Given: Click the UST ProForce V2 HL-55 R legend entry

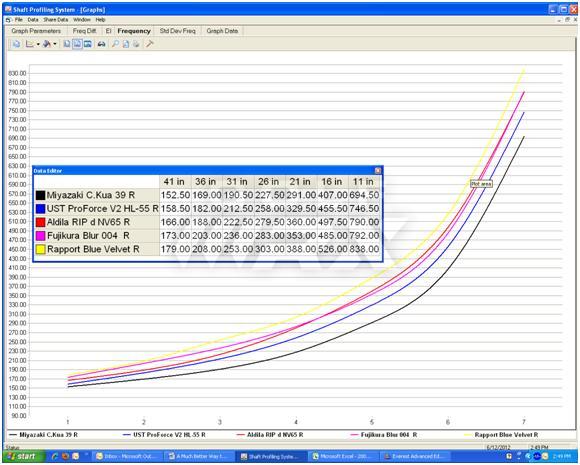Looking at the screenshot, I should pos(165,435).
